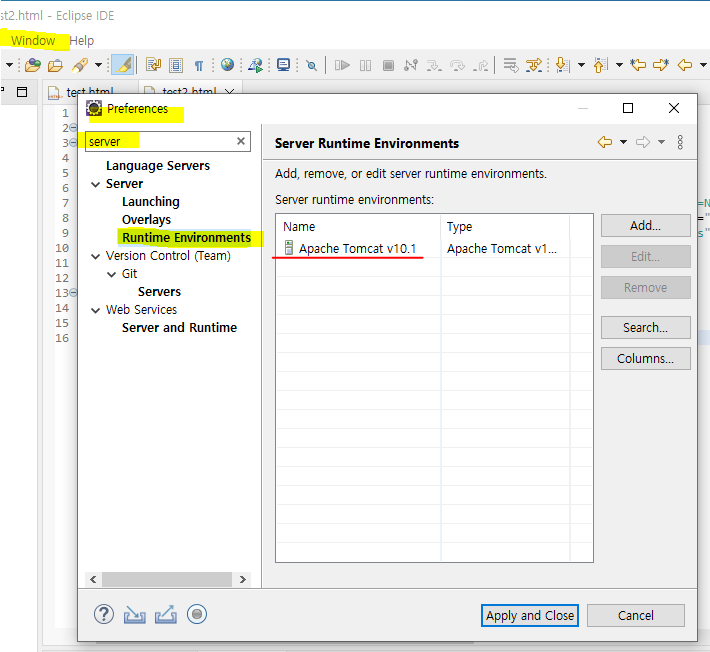The width and height of the screenshot is (710, 652).
Task: Click the Open Task folder icon
Action: 55,65
